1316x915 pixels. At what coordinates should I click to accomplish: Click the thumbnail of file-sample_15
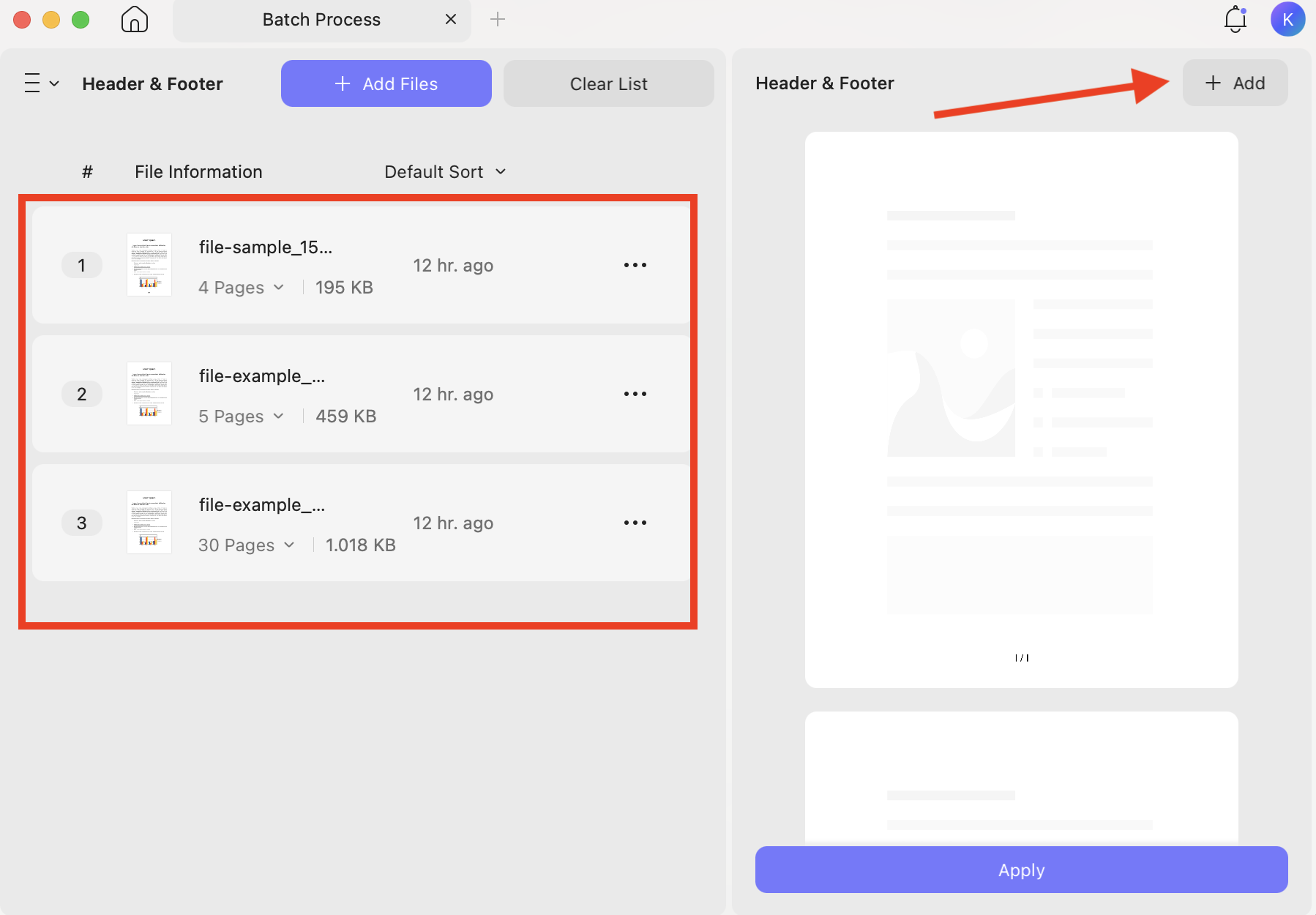click(149, 265)
